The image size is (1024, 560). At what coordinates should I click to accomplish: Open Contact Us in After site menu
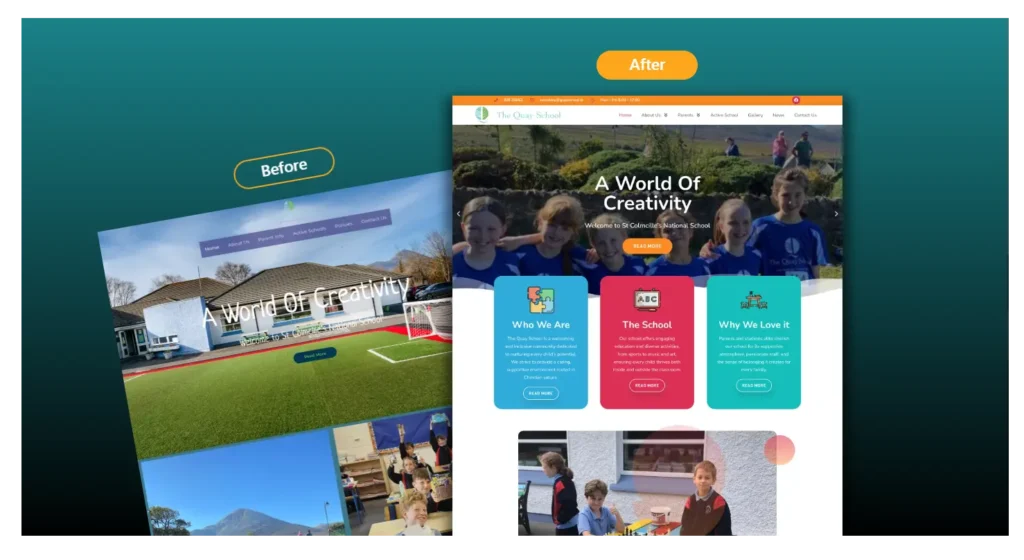click(805, 115)
